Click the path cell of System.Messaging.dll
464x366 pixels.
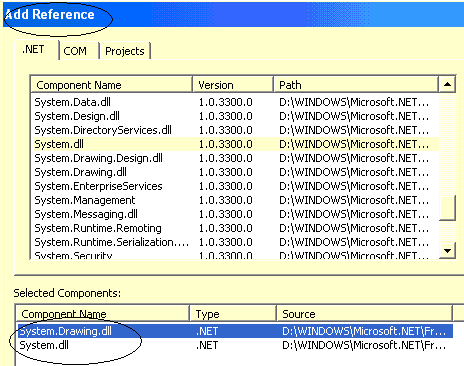(x=354, y=214)
